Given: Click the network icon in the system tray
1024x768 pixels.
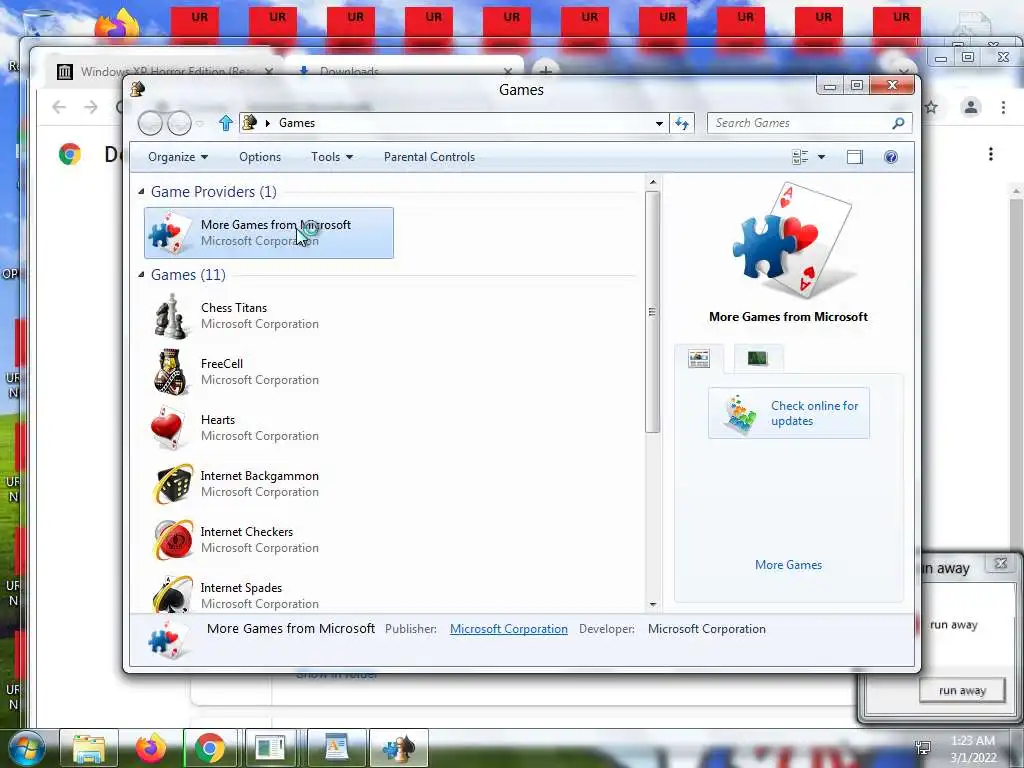Looking at the screenshot, I should [923, 748].
